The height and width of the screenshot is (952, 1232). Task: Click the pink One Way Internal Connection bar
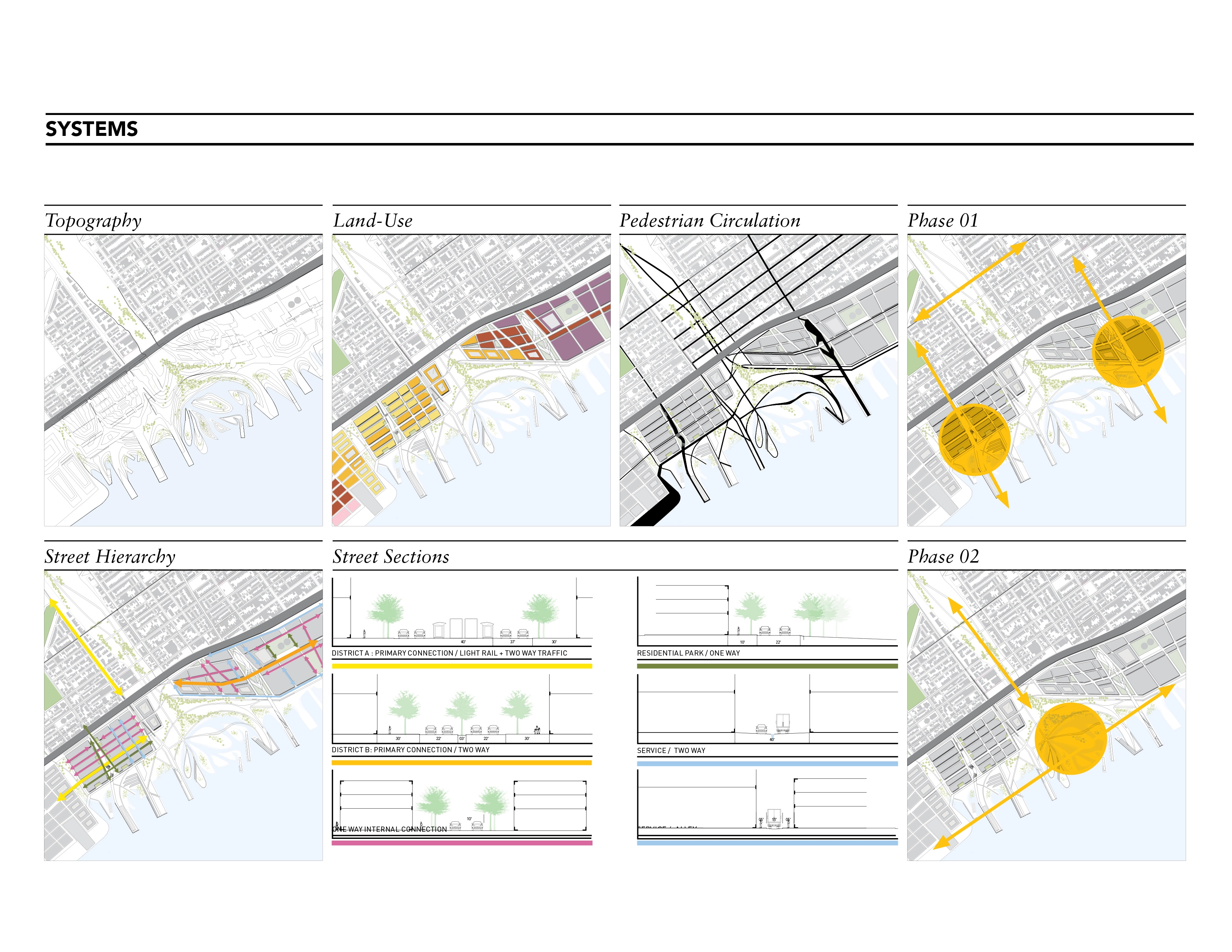(x=462, y=843)
